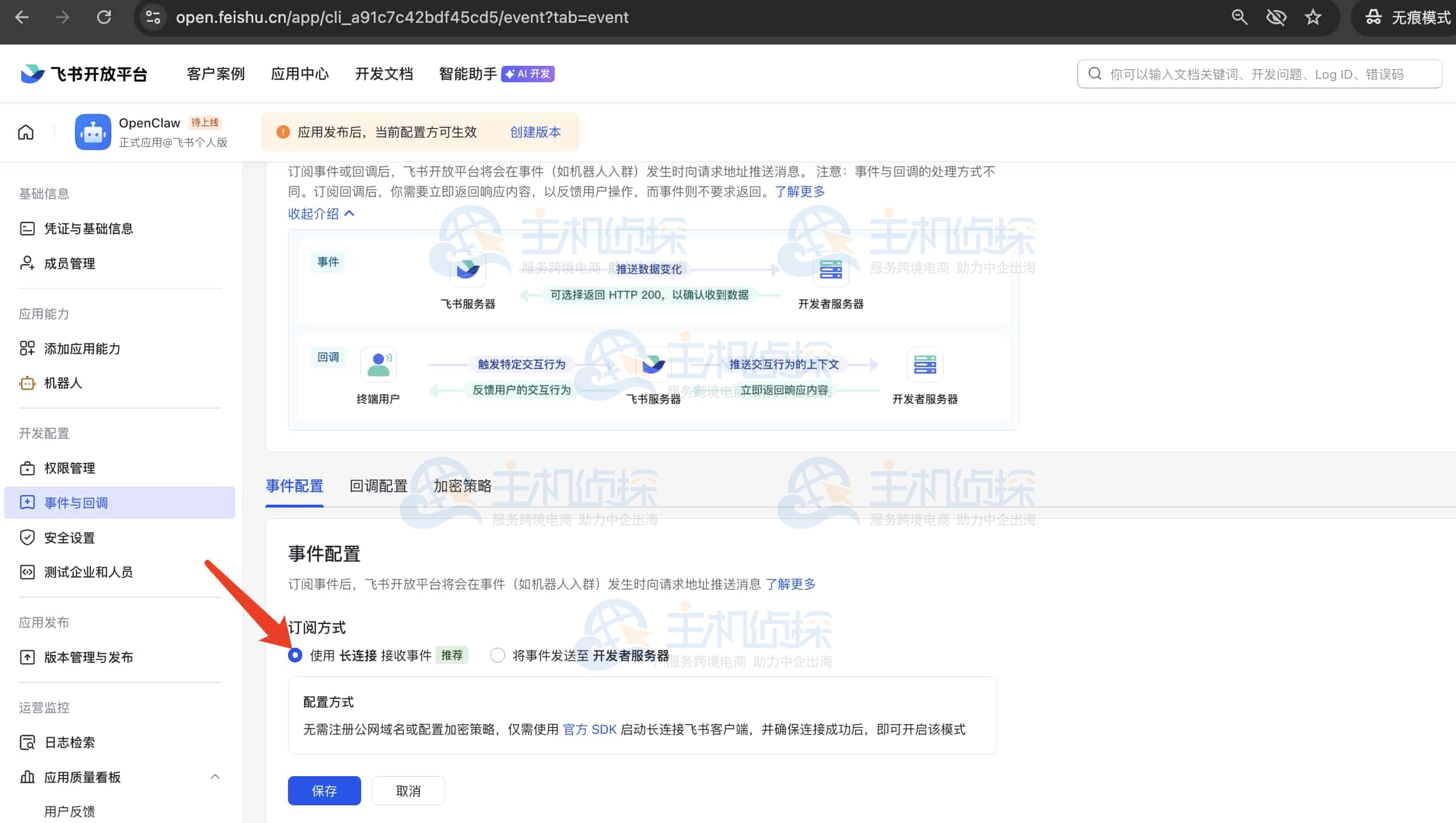The image size is (1456, 823).
Task: Collapse the 收起介绍 section
Action: pyautogui.click(x=321, y=214)
